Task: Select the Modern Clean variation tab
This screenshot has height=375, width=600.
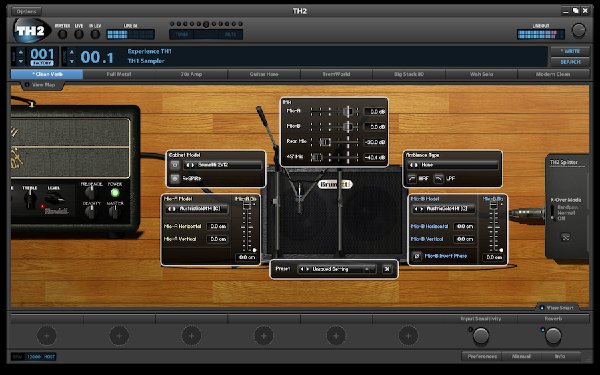Action: point(553,74)
